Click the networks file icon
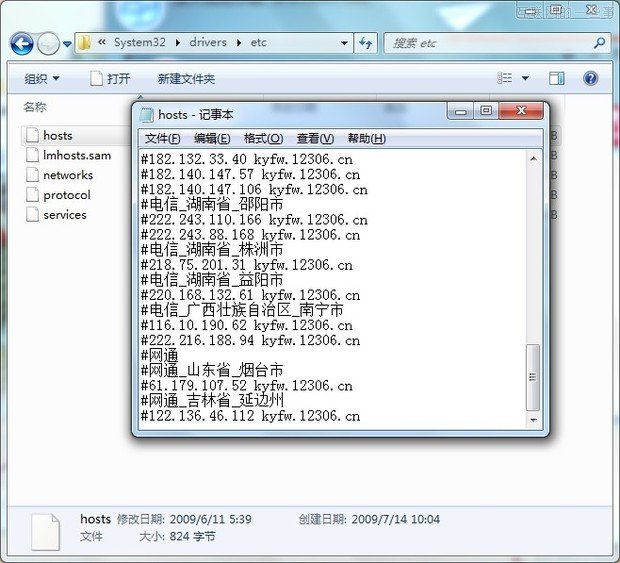Viewport: 620px width, 563px height. point(32,175)
